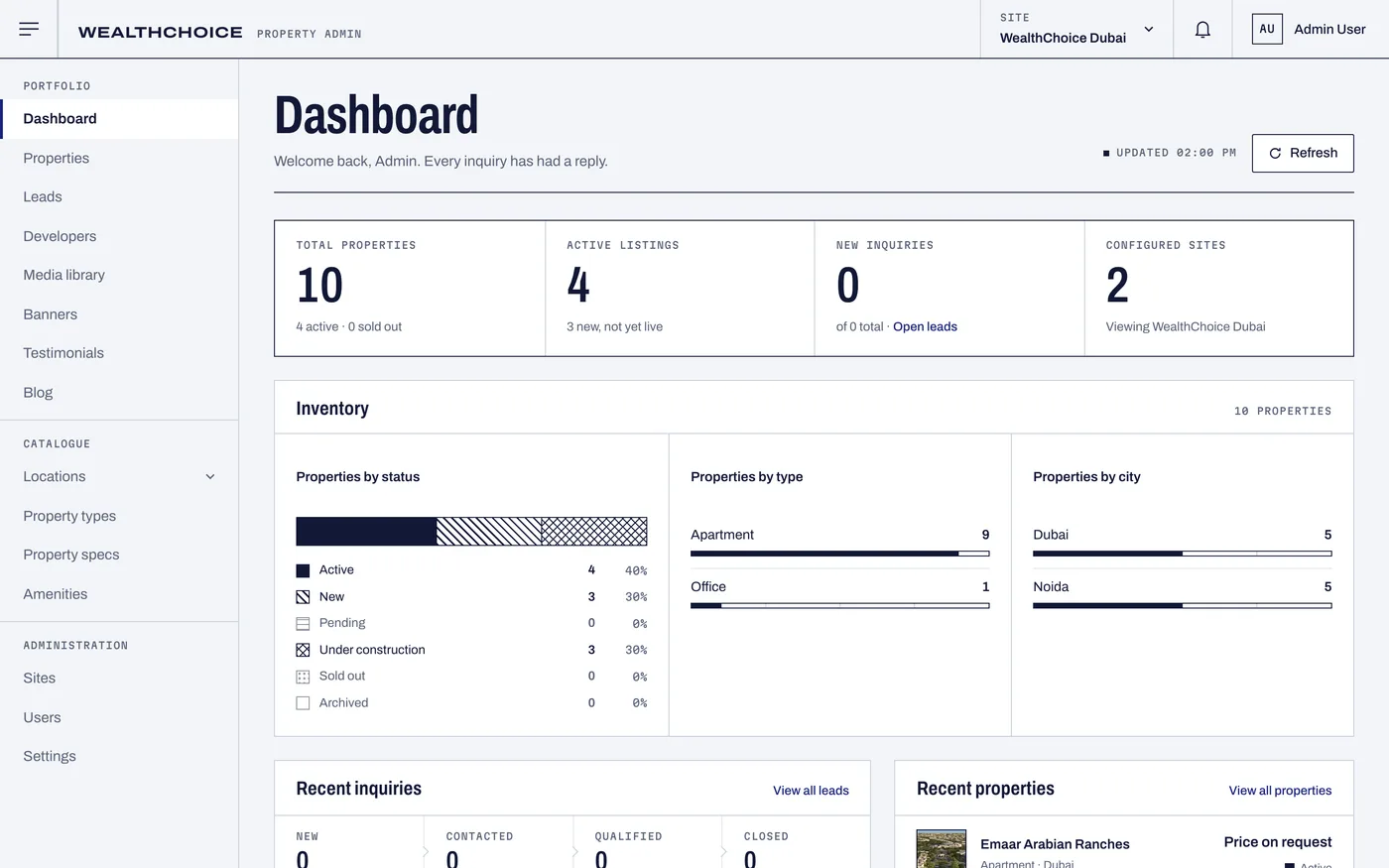Click the Total Properties stat card
The image size is (1389, 868).
(410, 288)
